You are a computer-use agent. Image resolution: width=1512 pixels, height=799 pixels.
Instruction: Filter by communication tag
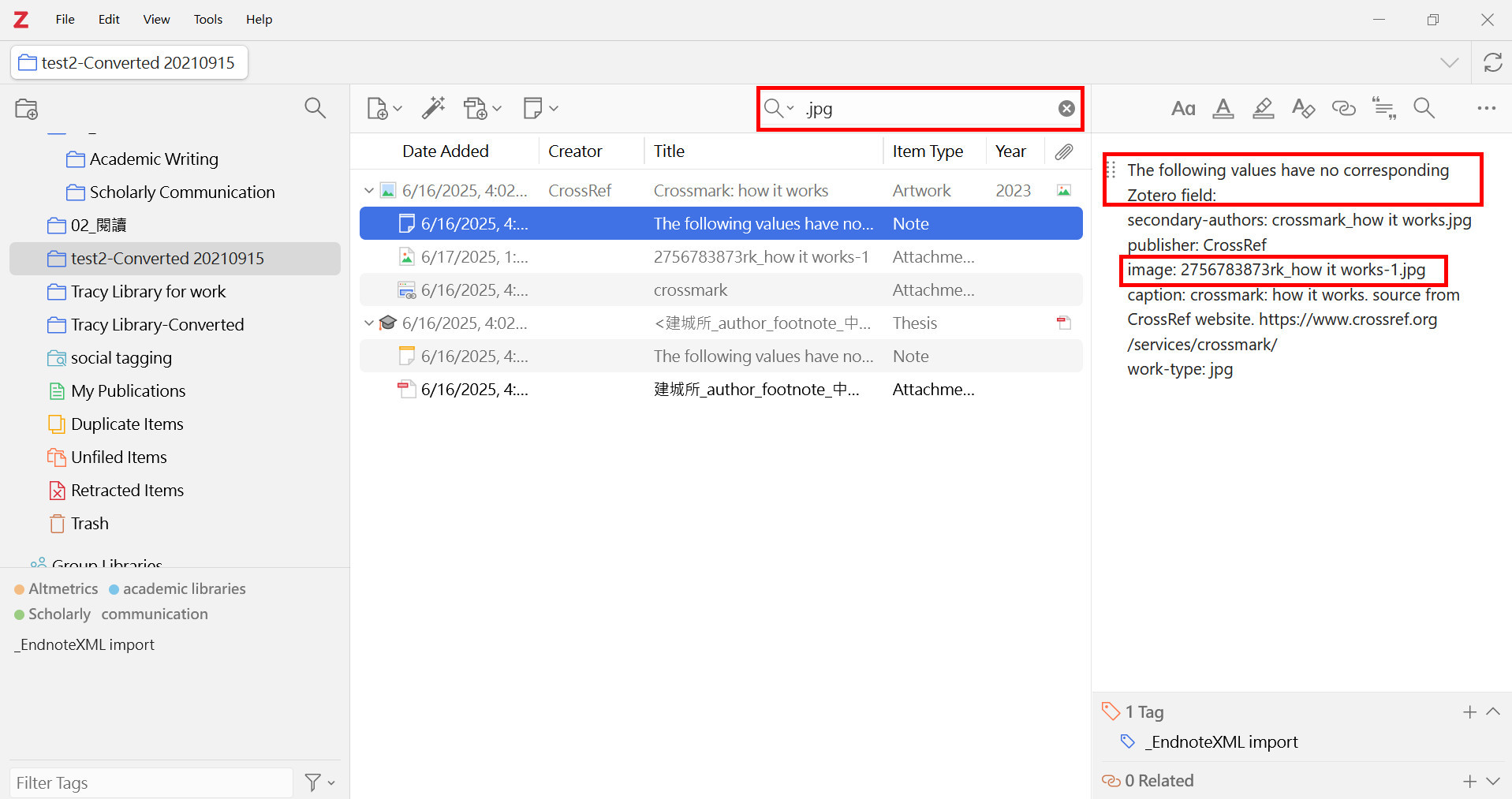click(x=155, y=614)
